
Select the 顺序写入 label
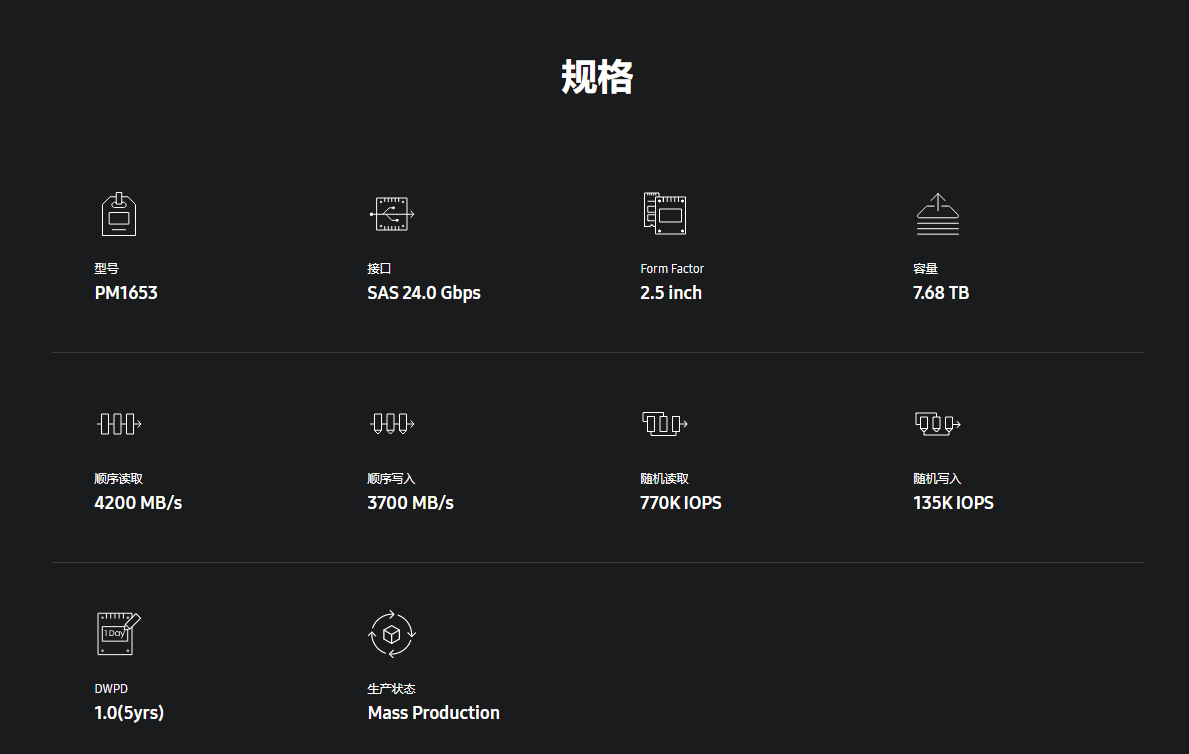(x=391, y=479)
